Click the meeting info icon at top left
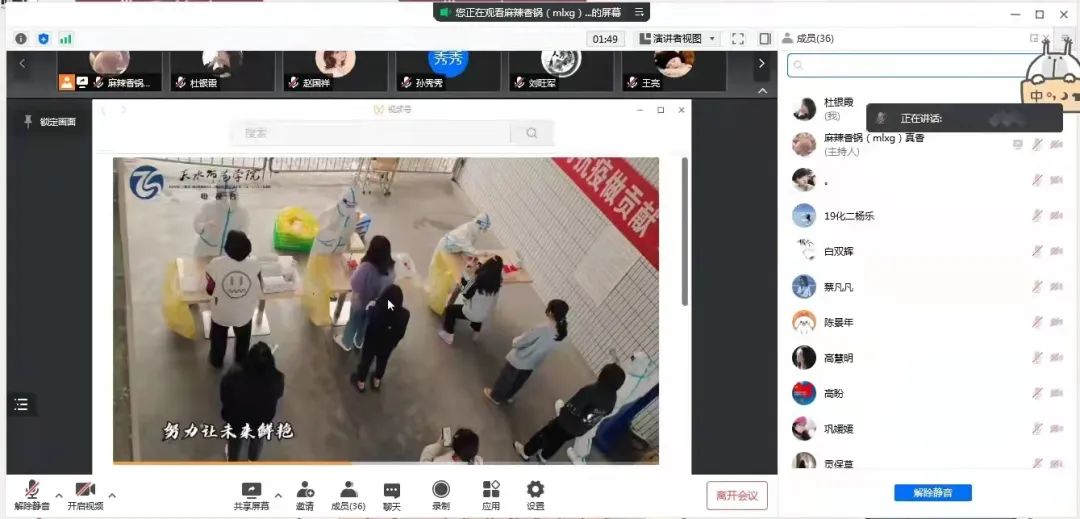Image resolution: width=1080 pixels, height=519 pixels. click(21, 39)
